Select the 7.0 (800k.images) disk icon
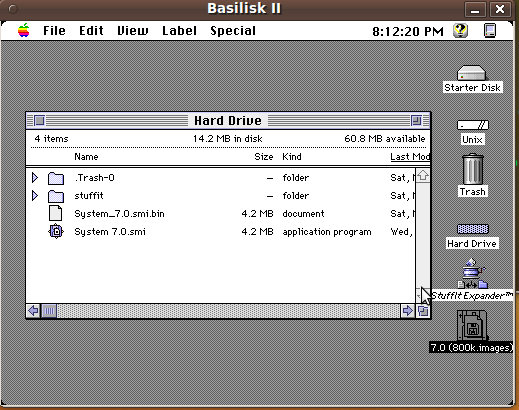The width and height of the screenshot is (519, 410). (x=472, y=325)
